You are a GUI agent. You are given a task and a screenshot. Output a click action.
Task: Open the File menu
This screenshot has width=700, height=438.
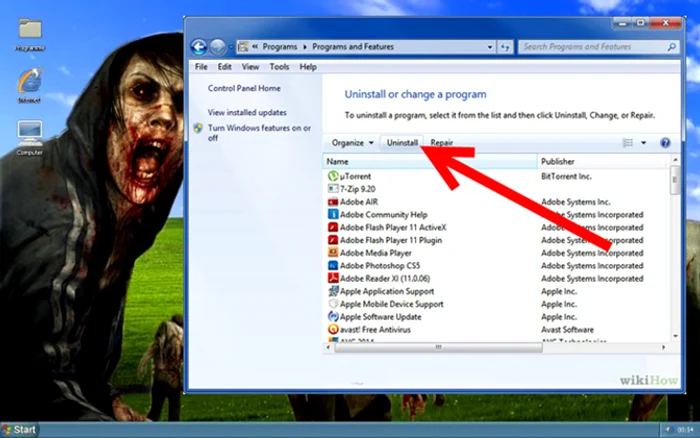click(x=201, y=67)
